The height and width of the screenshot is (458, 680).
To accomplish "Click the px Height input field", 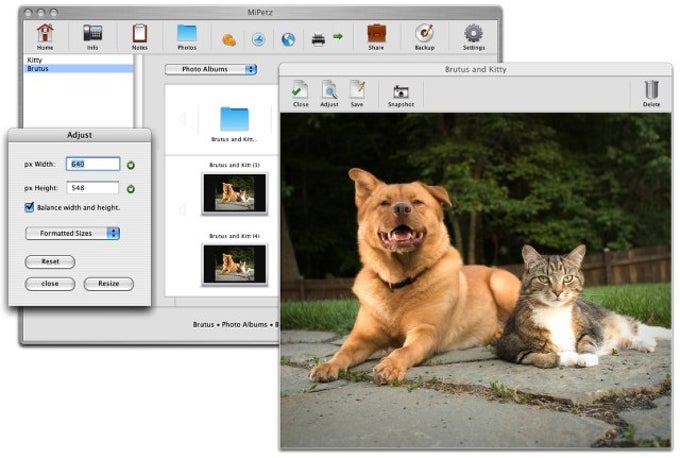I will click(x=93, y=188).
